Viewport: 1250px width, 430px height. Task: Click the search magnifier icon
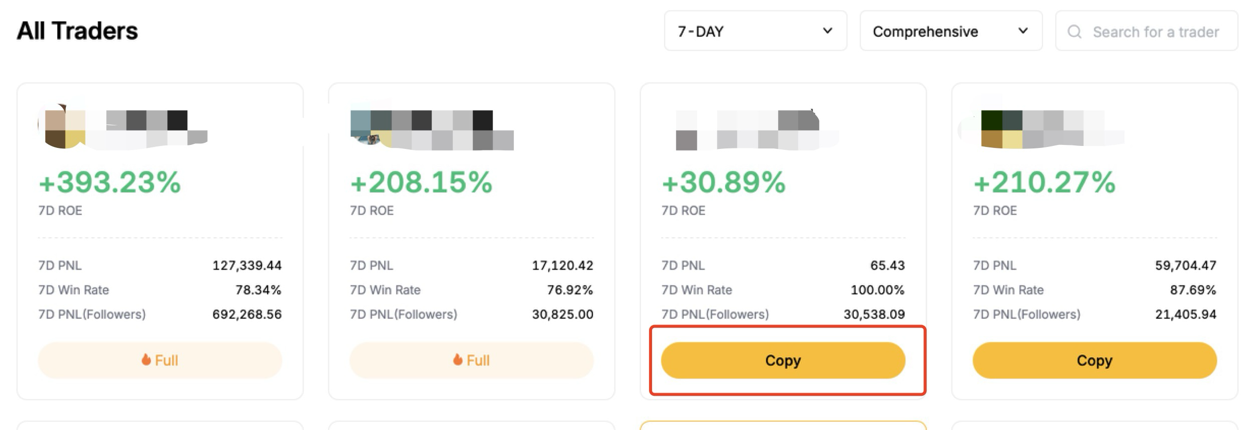click(1075, 32)
